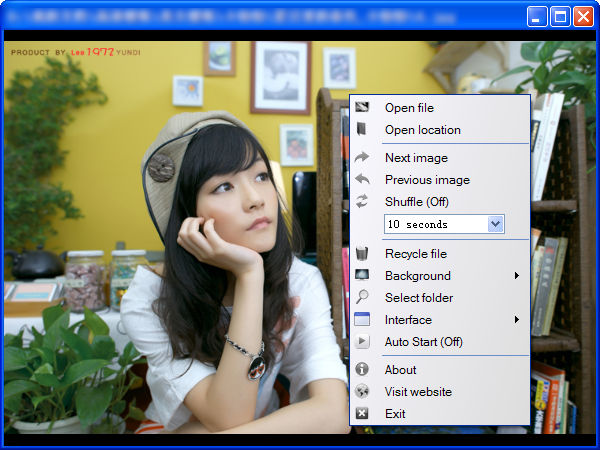This screenshot has height=450, width=600.
Task: Maximize the image viewer window
Action: pyautogui.click(x=560, y=16)
